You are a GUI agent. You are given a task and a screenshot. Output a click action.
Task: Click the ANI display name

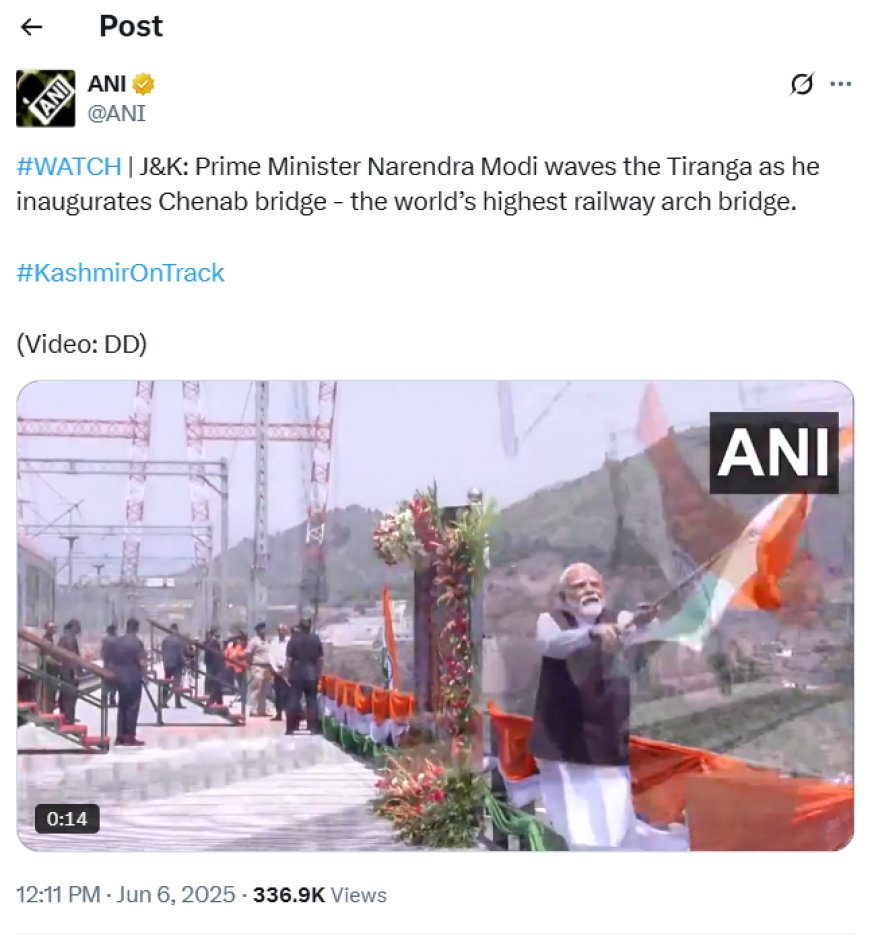107,84
